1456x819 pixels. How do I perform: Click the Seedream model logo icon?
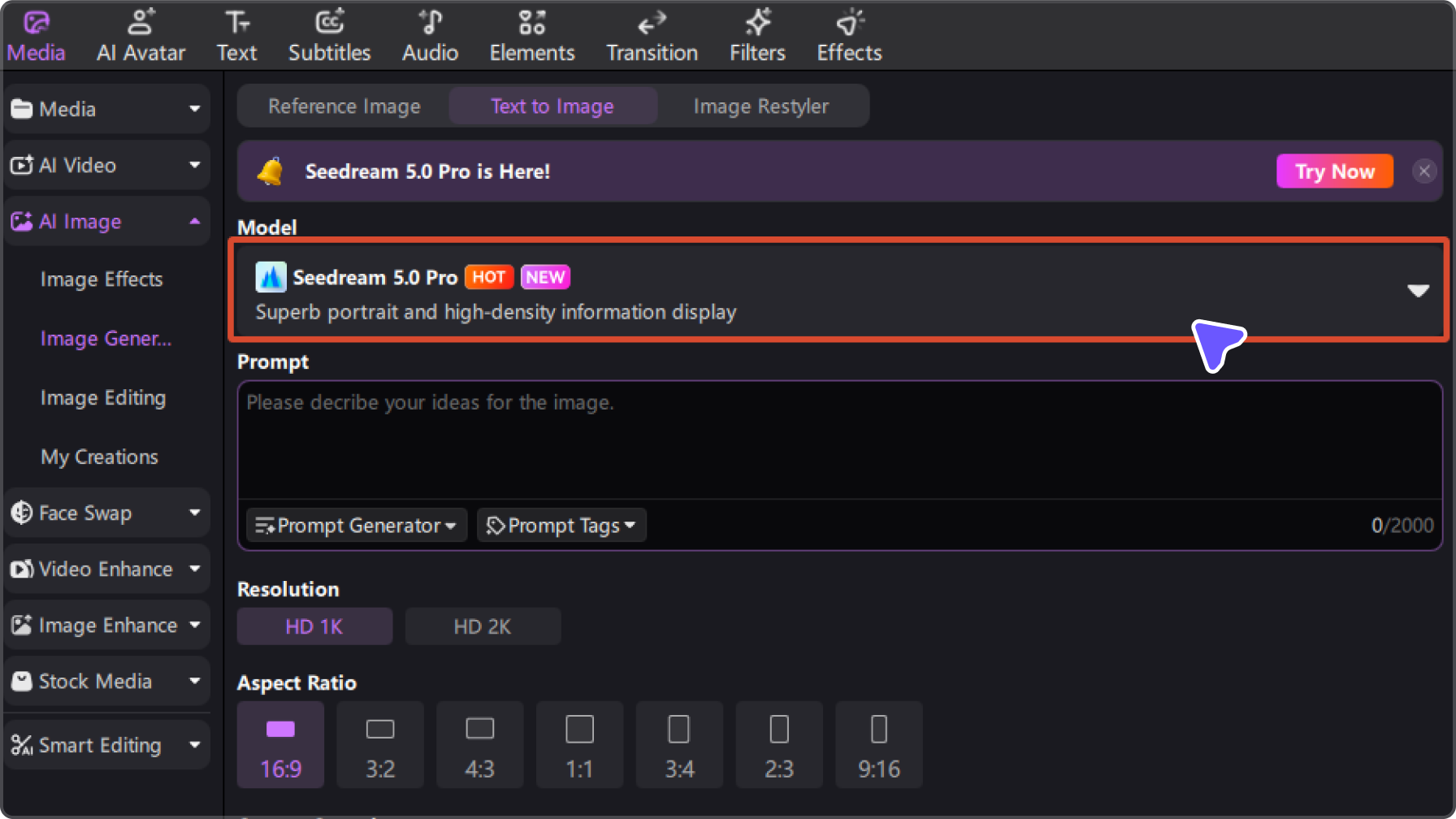[x=271, y=277]
